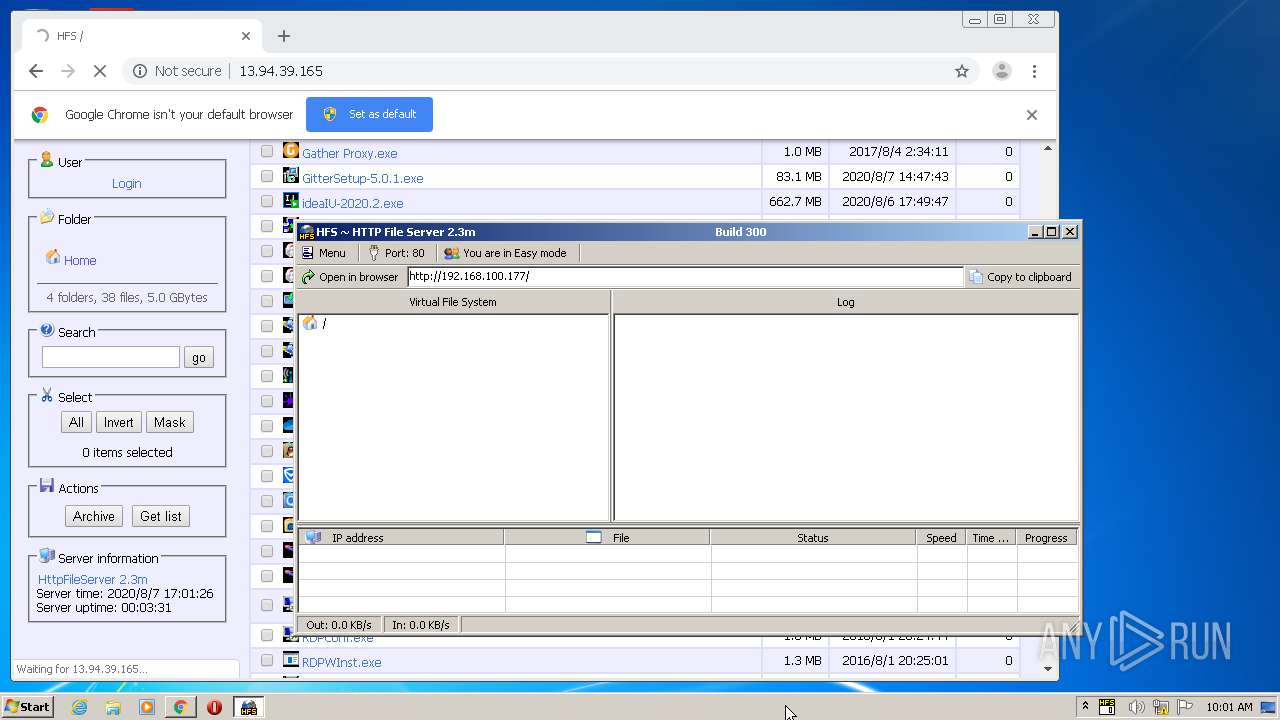The width and height of the screenshot is (1280, 720).
Task: Click Set as default button
Action: 369,114
